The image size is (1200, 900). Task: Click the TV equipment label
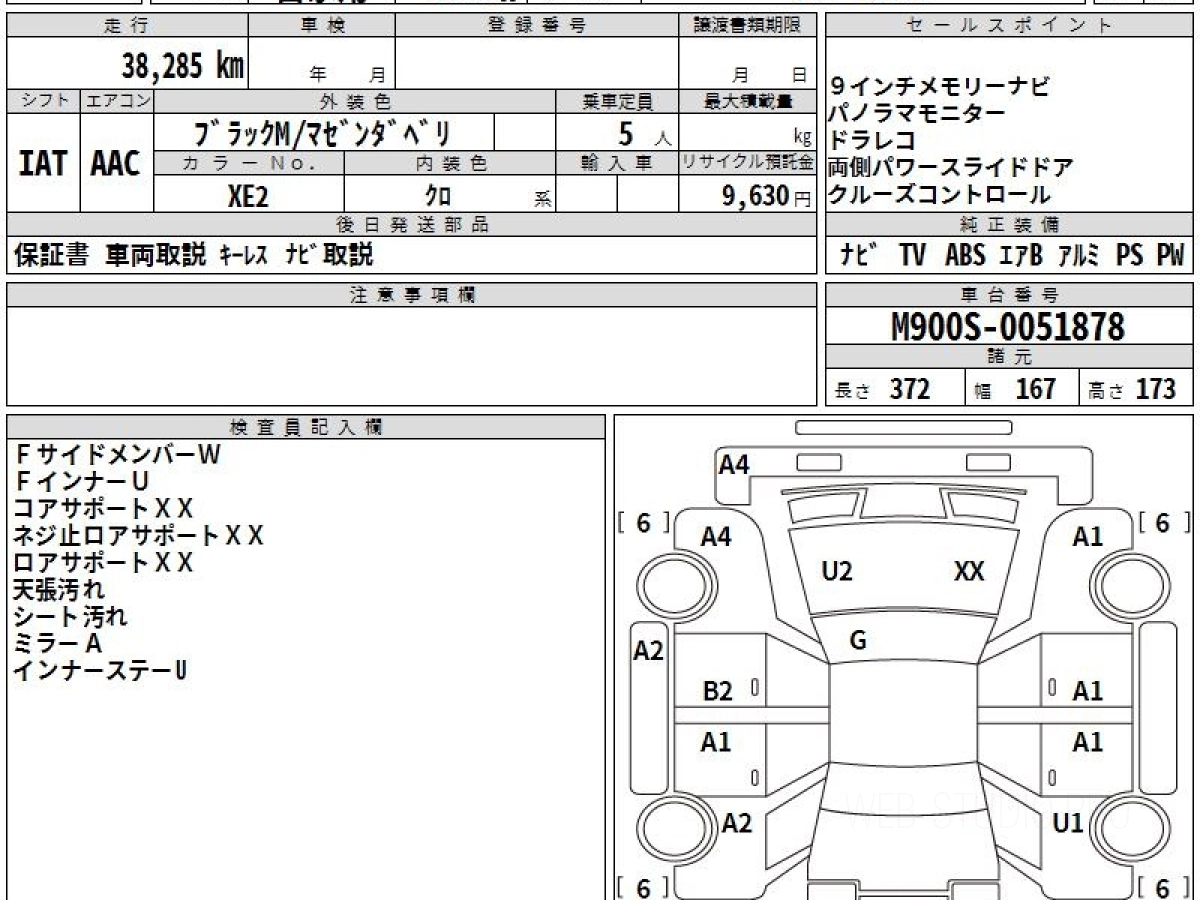click(912, 256)
